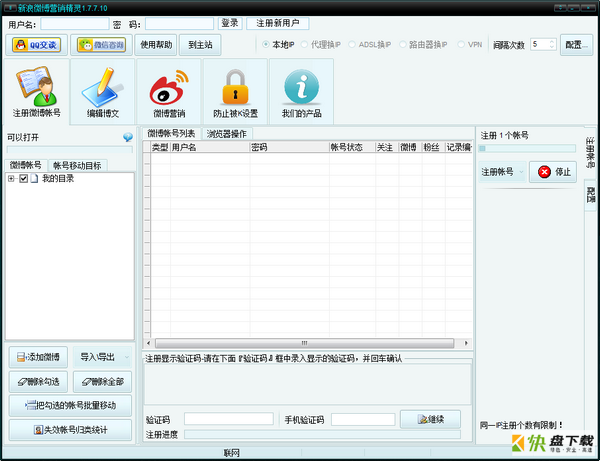The height and width of the screenshot is (461, 600).
Task: Click the 到主站 button
Action: (200, 45)
